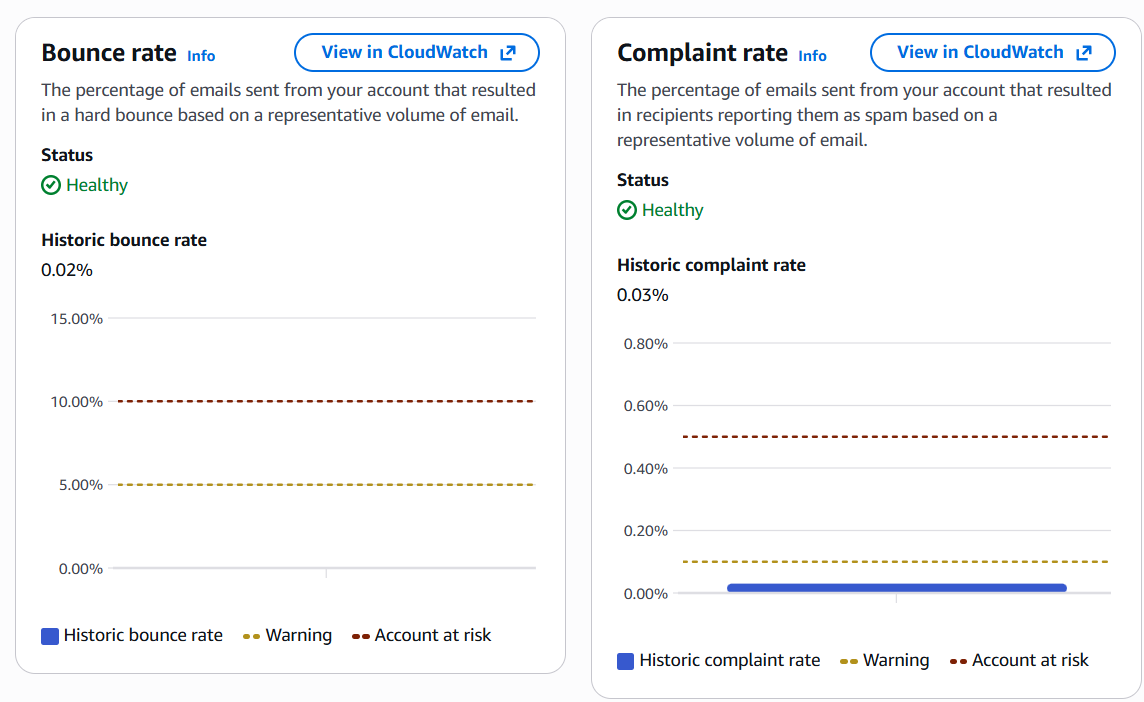
Task: Open Info link next to Complaint rate
Action: tap(812, 56)
